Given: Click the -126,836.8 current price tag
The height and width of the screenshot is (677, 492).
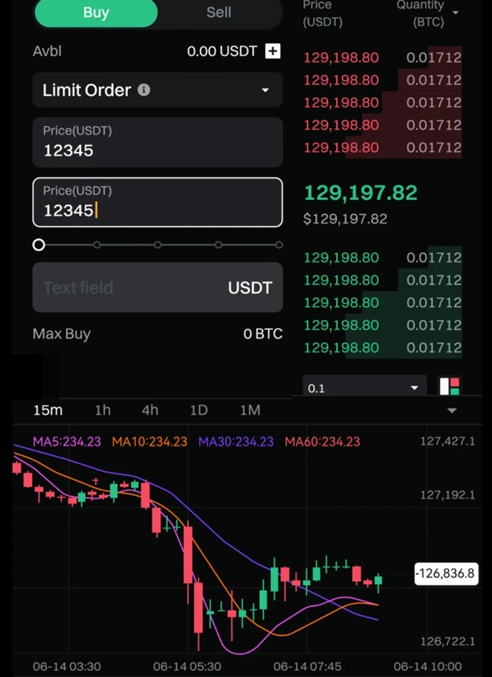Looking at the screenshot, I should click(446, 574).
